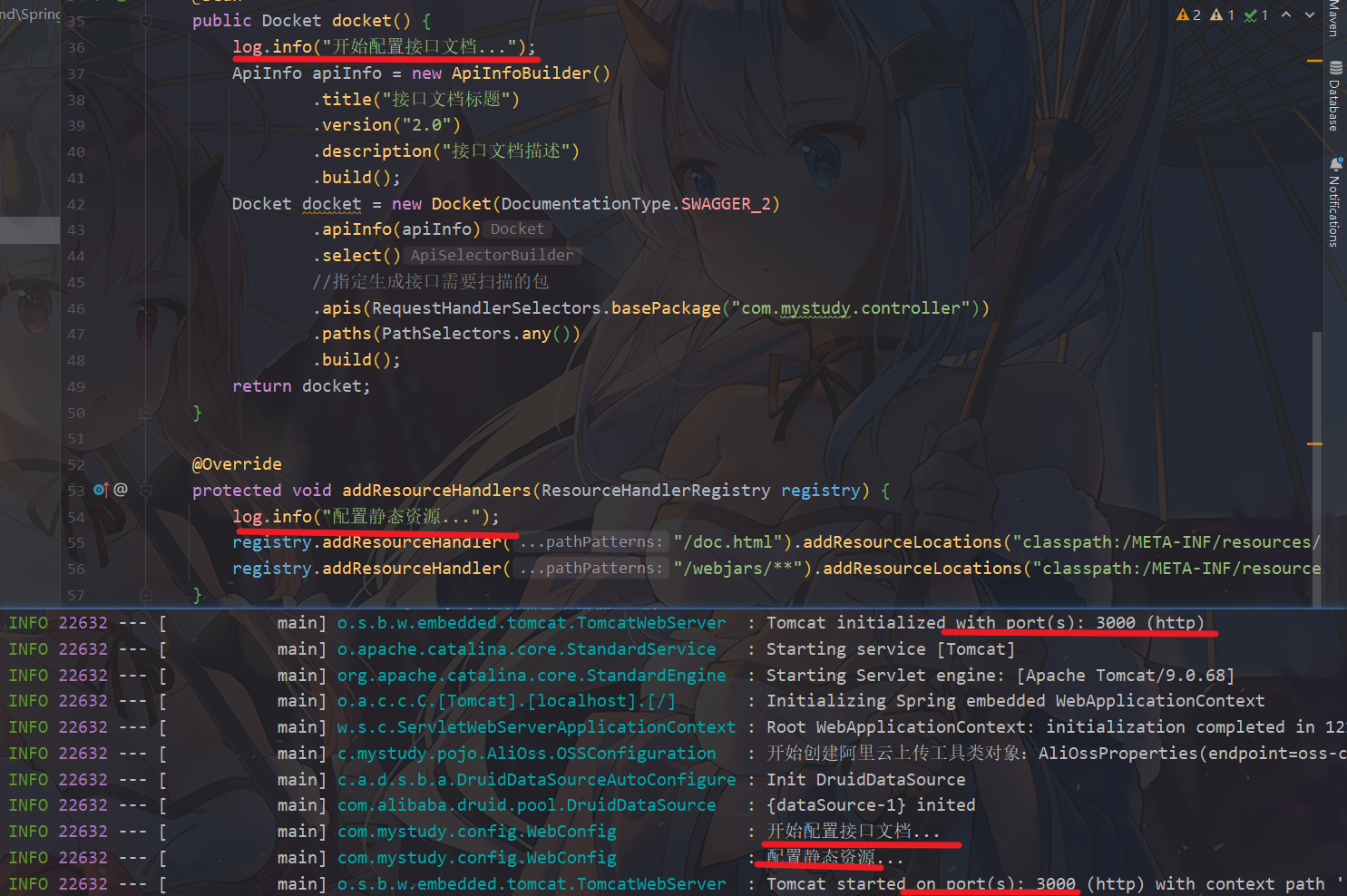Click the overriding method gutter icon on line 53
The image size is (1347, 896).
click(100, 490)
